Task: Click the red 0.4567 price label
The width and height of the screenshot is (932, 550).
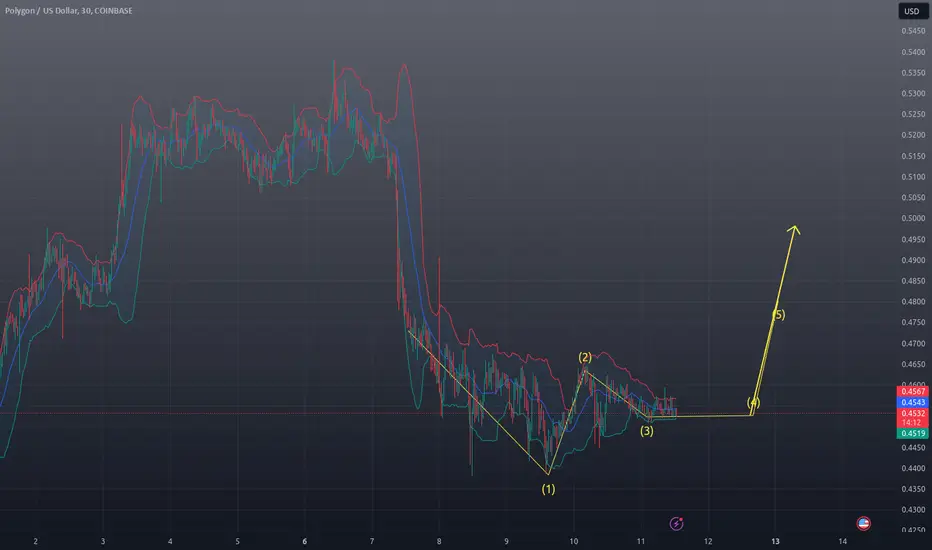Action: point(912,391)
